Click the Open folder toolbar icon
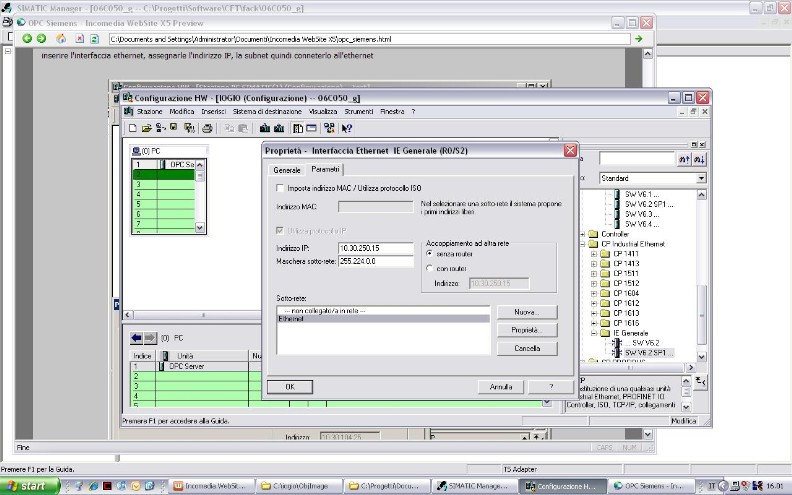Viewport: 792px width, 495px height. click(146, 128)
